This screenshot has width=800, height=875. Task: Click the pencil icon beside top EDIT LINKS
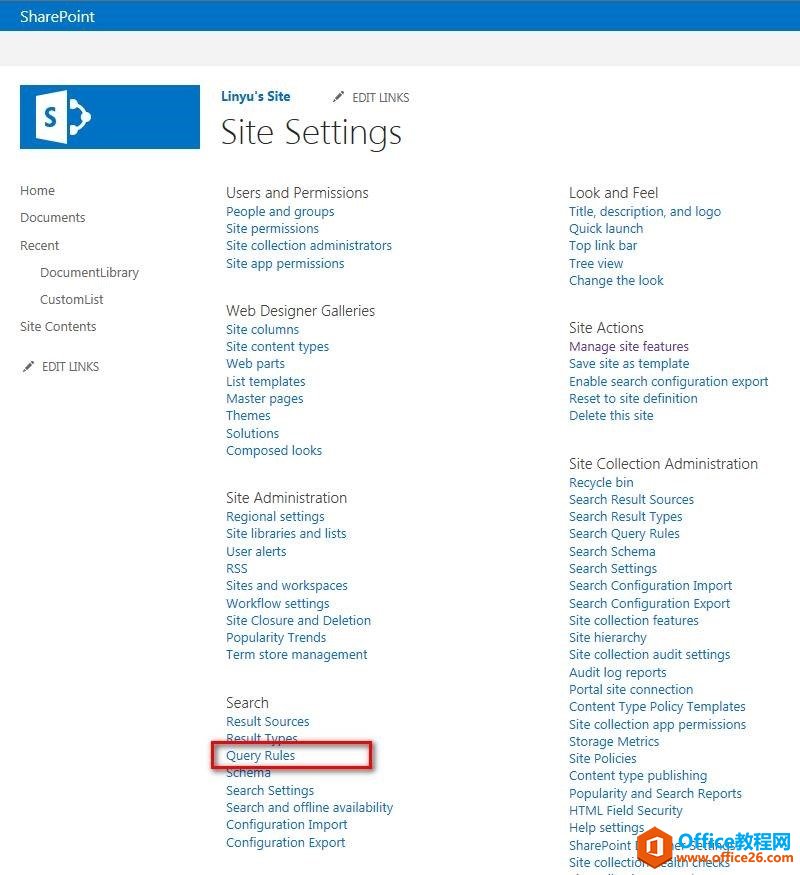click(338, 97)
